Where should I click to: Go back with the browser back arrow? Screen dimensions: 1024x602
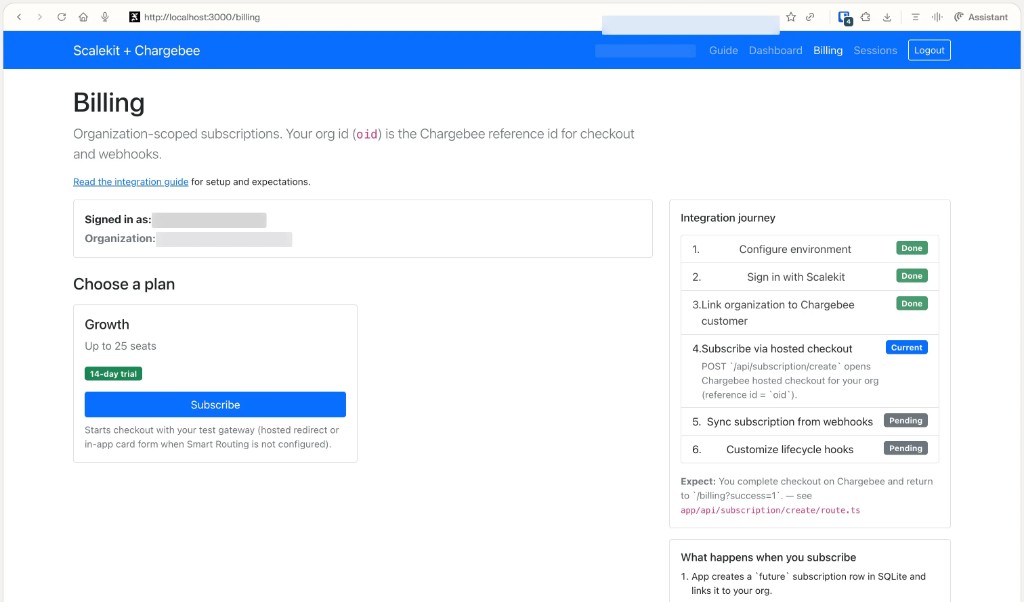(19, 17)
